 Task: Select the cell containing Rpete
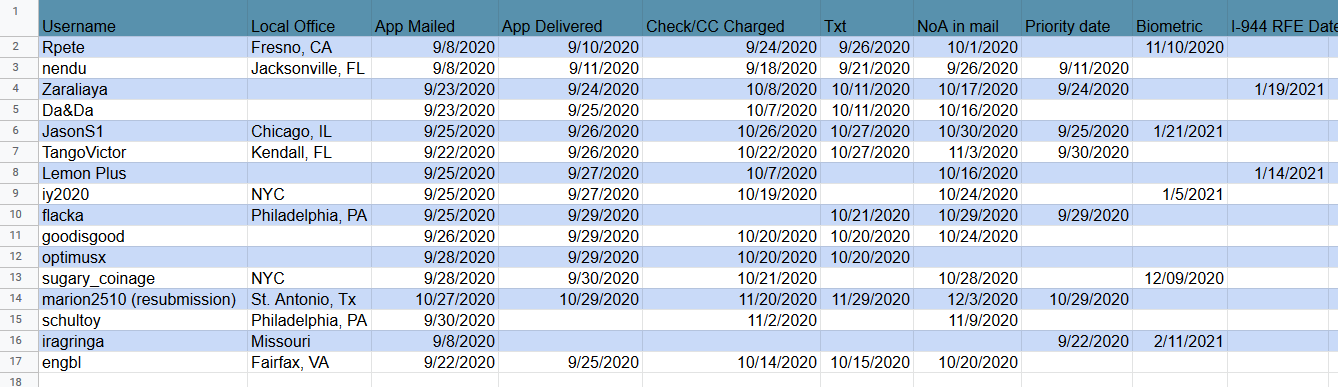click(142, 47)
